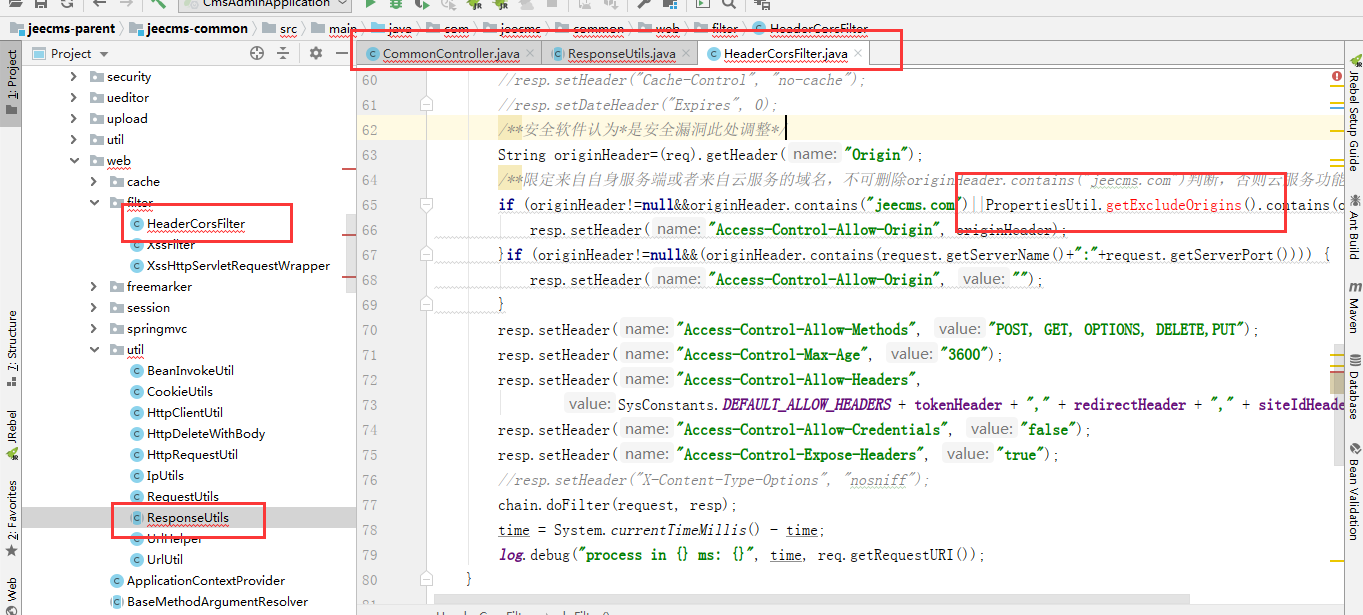1363x615 pixels.
Task: Click the red error indicator atop editor
Action: (1337, 76)
